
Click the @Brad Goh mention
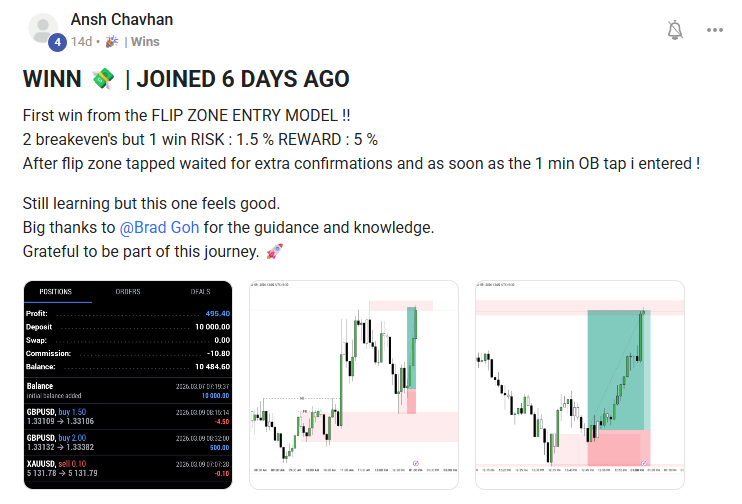point(159,228)
